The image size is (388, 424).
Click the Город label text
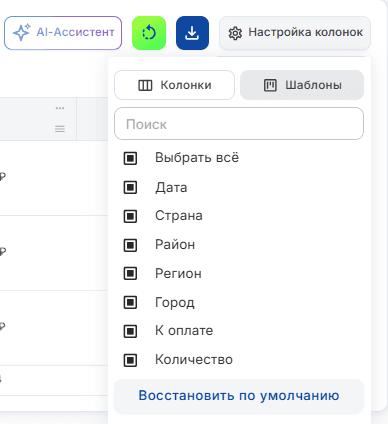175,303
